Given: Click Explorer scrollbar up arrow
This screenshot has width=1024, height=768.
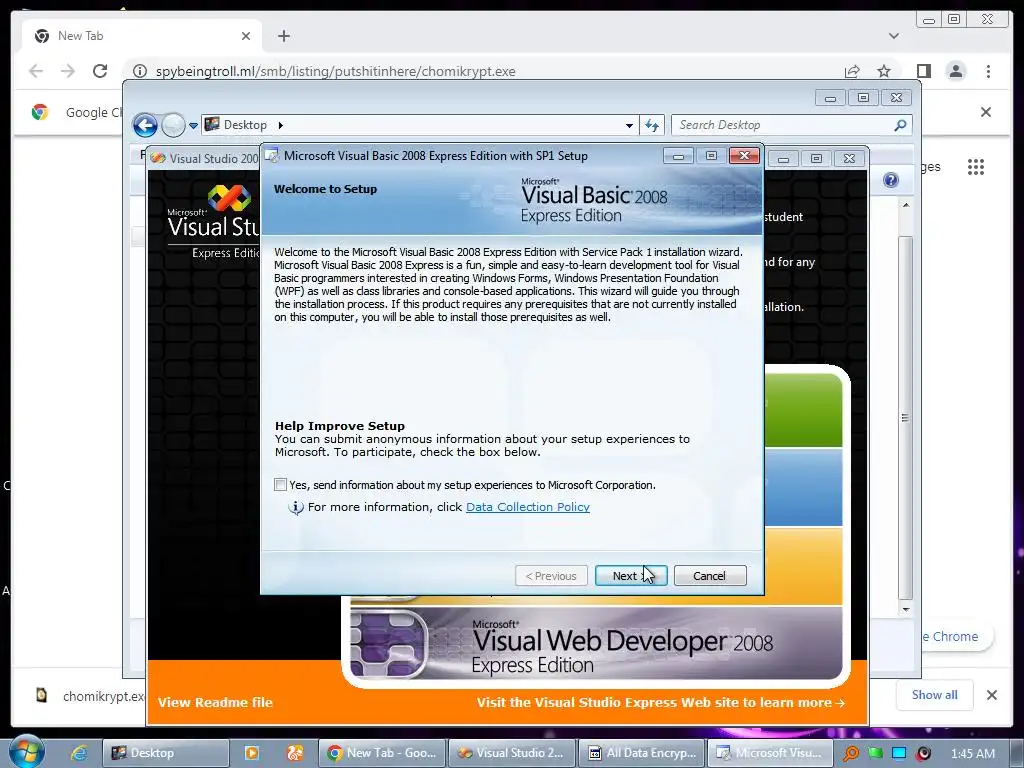Looking at the screenshot, I should [x=905, y=205].
